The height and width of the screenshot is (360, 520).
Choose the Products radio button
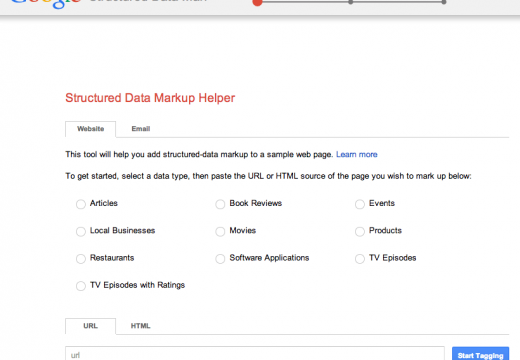360,231
